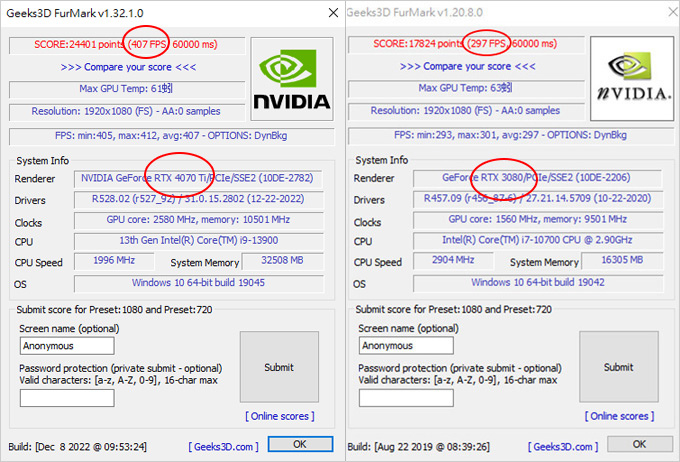Click CPU Speed '1996 MHz' value
The width and height of the screenshot is (680, 462).
coord(114,261)
